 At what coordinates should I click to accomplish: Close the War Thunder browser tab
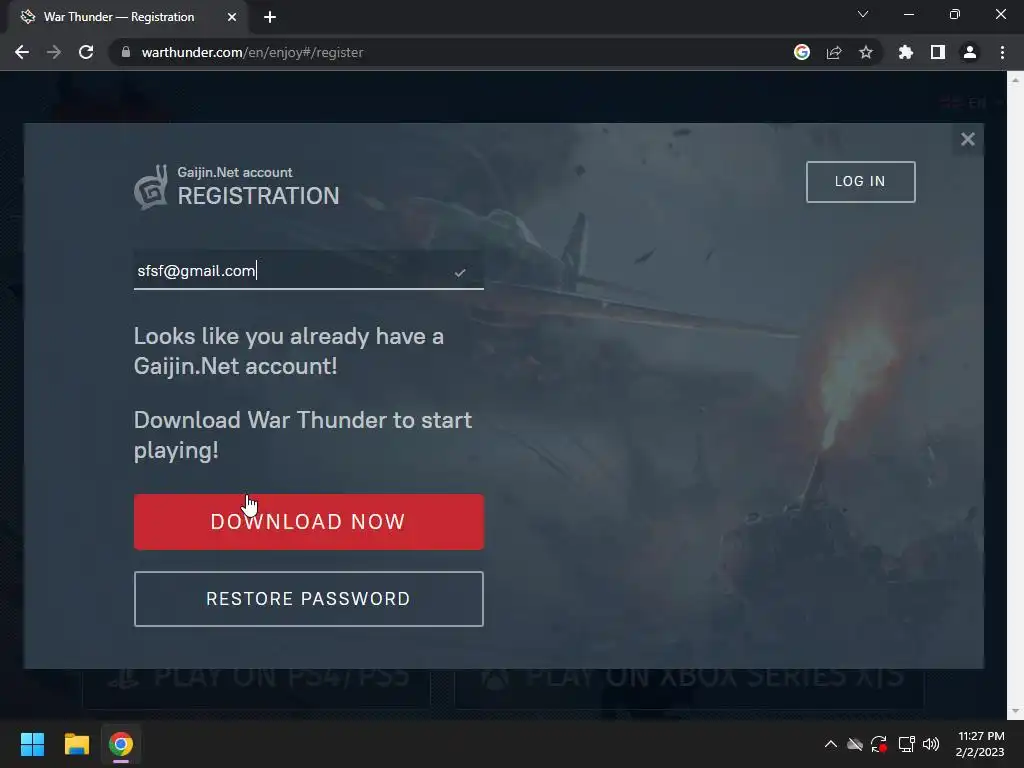pos(232,17)
